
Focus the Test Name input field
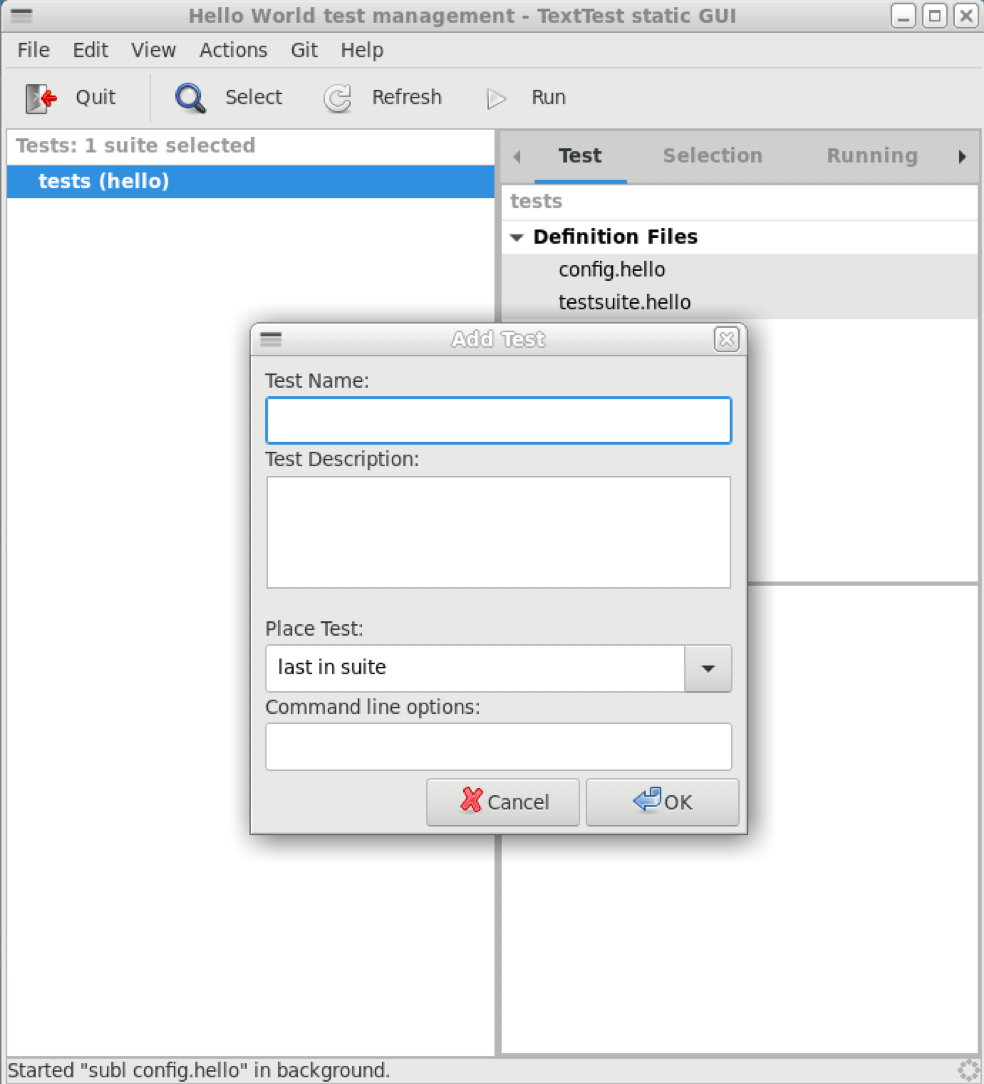[x=499, y=420]
